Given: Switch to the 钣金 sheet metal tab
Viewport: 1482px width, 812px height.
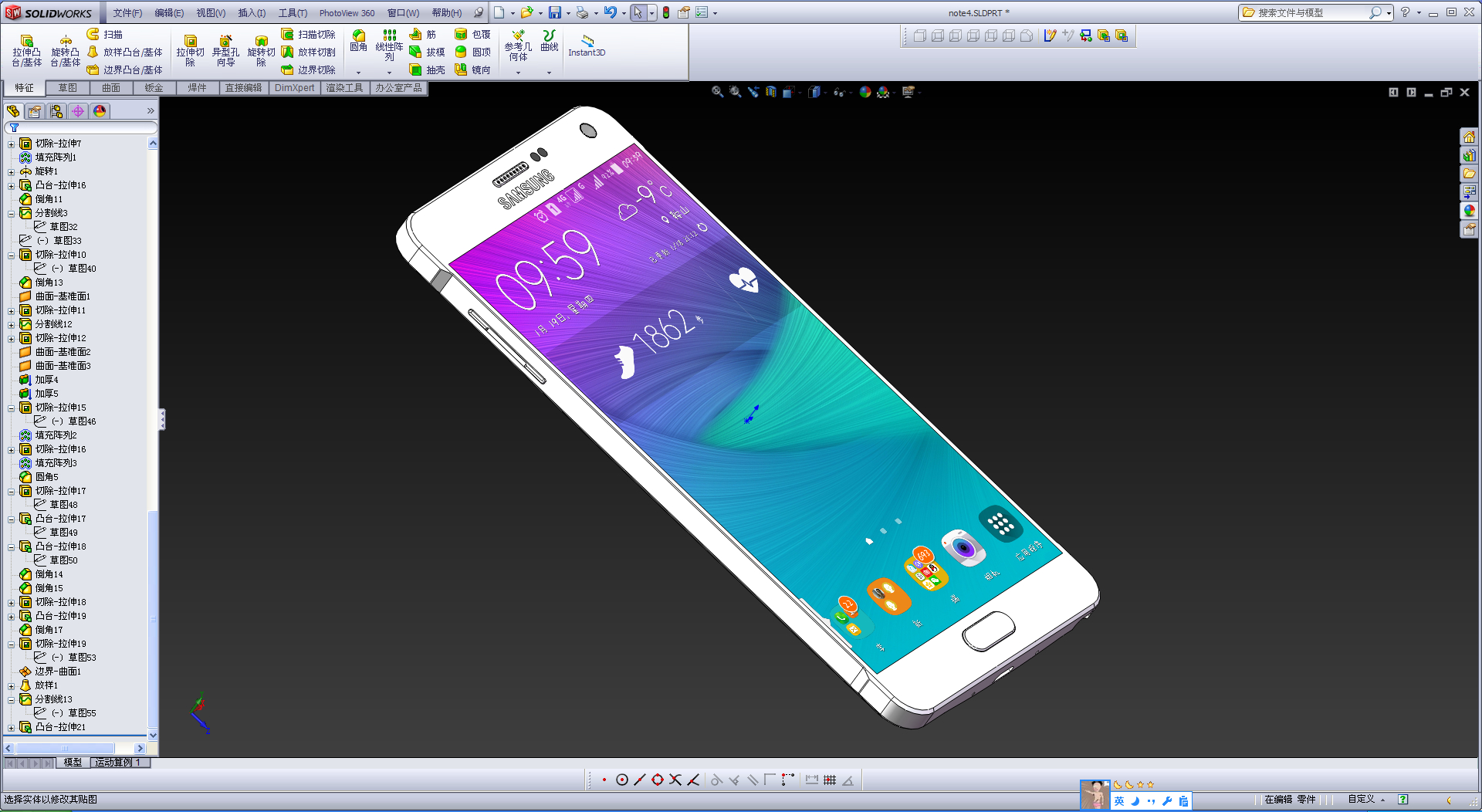Looking at the screenshot, I should (154, 88).
